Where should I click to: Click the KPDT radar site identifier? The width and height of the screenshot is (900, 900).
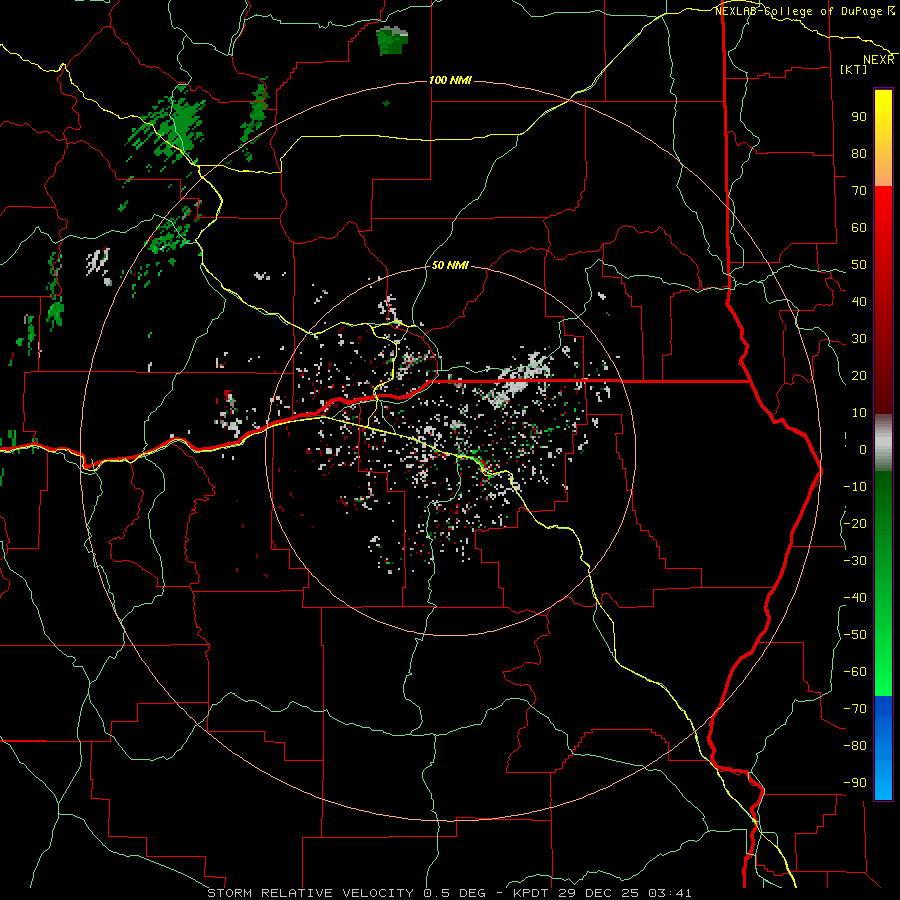click(x=531, y=893)
